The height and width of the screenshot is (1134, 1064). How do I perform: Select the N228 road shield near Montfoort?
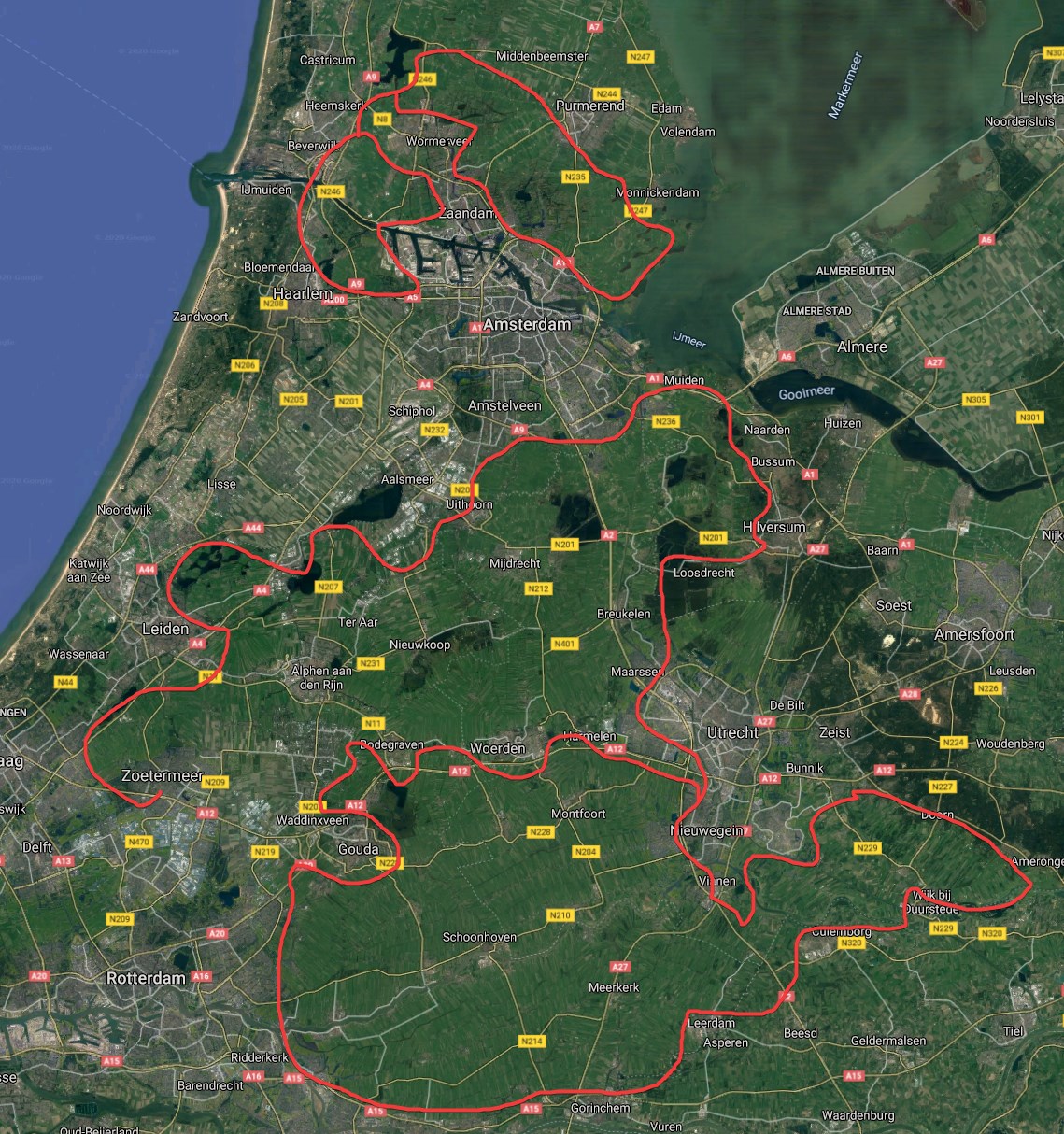coord(540,831)
